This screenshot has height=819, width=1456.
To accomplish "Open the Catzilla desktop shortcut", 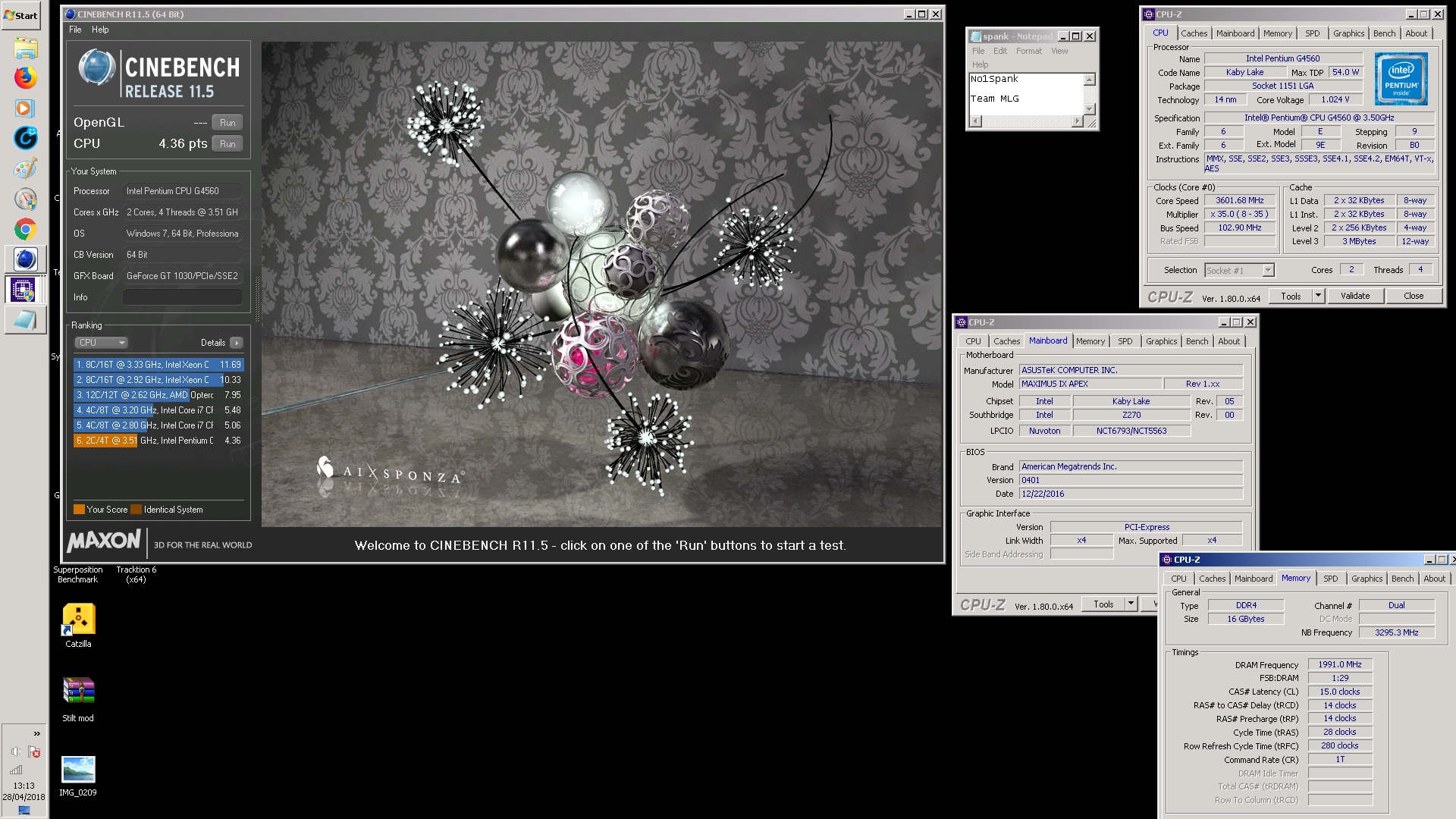I will pyautogui.click(x=78, y=626).
